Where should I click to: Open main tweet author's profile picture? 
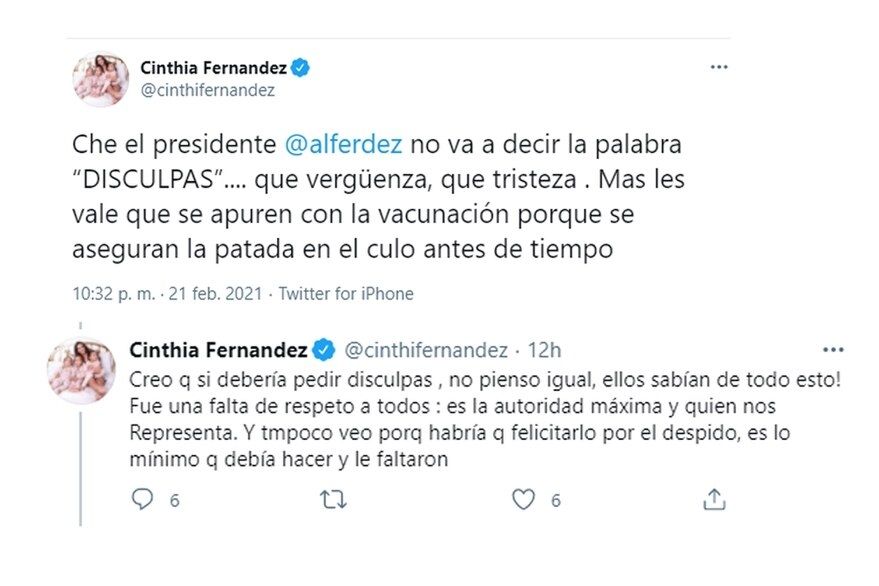(100, 79)
